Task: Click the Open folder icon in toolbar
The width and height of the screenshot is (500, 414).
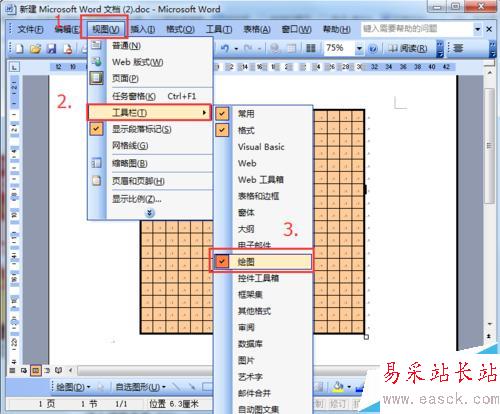Action: click(x=35, y=49)
